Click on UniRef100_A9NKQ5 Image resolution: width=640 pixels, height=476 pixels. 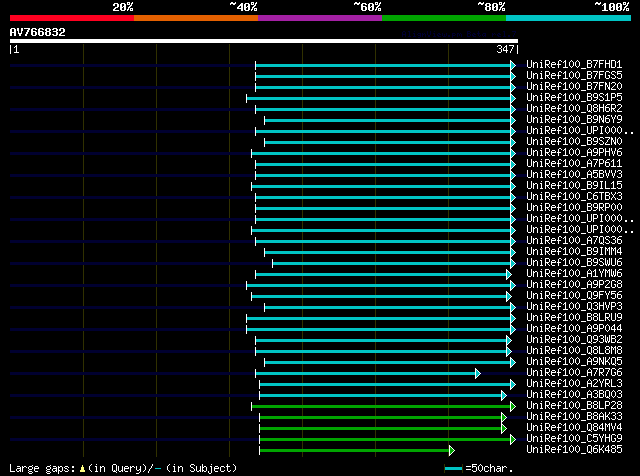574,362
